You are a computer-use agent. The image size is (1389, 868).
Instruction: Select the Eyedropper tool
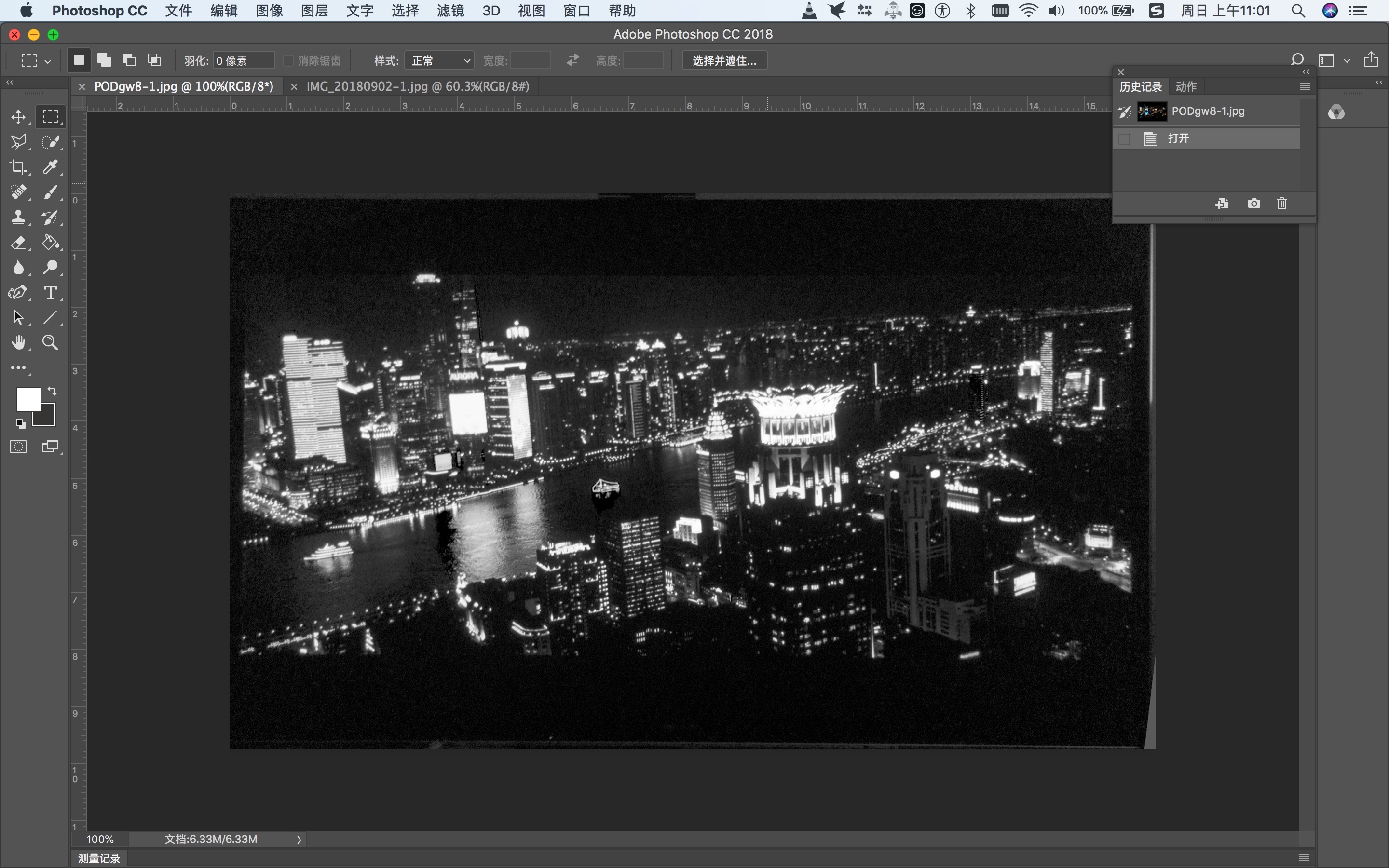pos(50,167)
